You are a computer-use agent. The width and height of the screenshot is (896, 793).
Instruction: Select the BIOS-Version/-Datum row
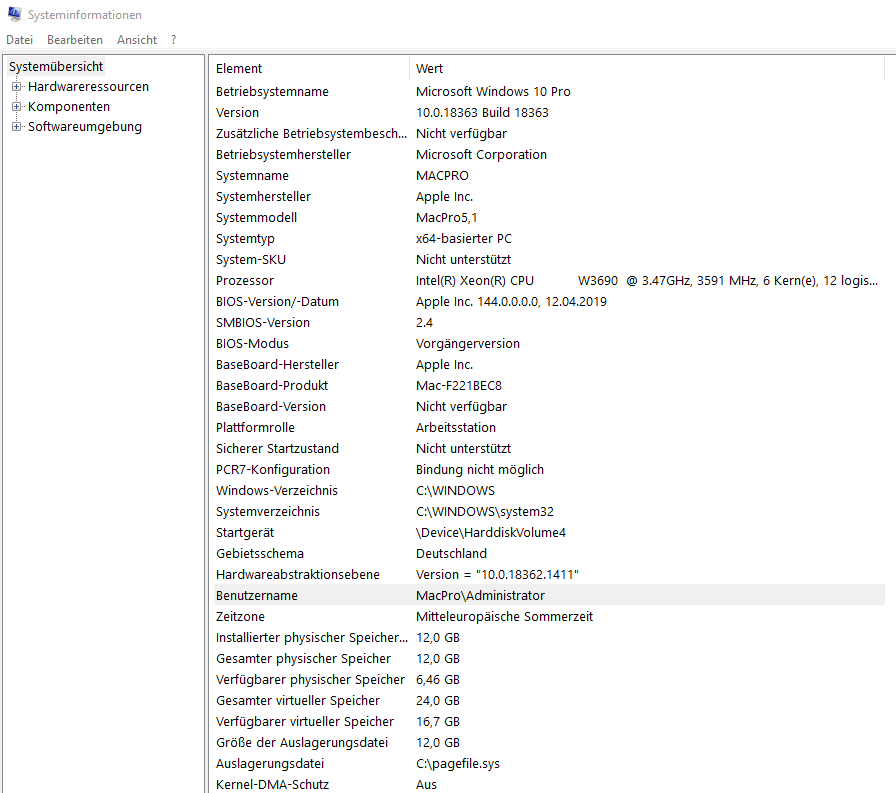(549, 302)
